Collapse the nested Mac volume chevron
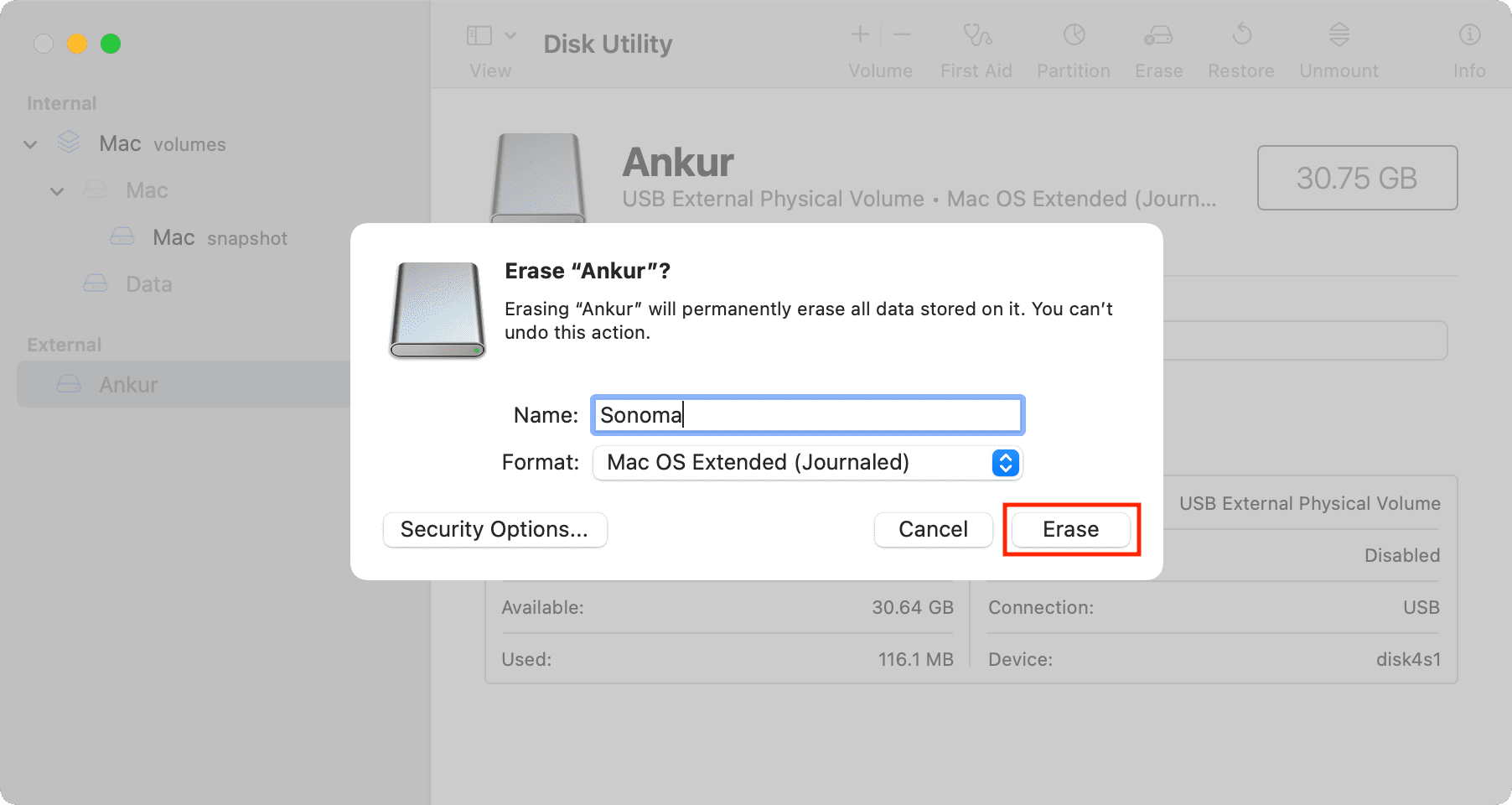This screenshot has width=1512, height=805. 57,191
